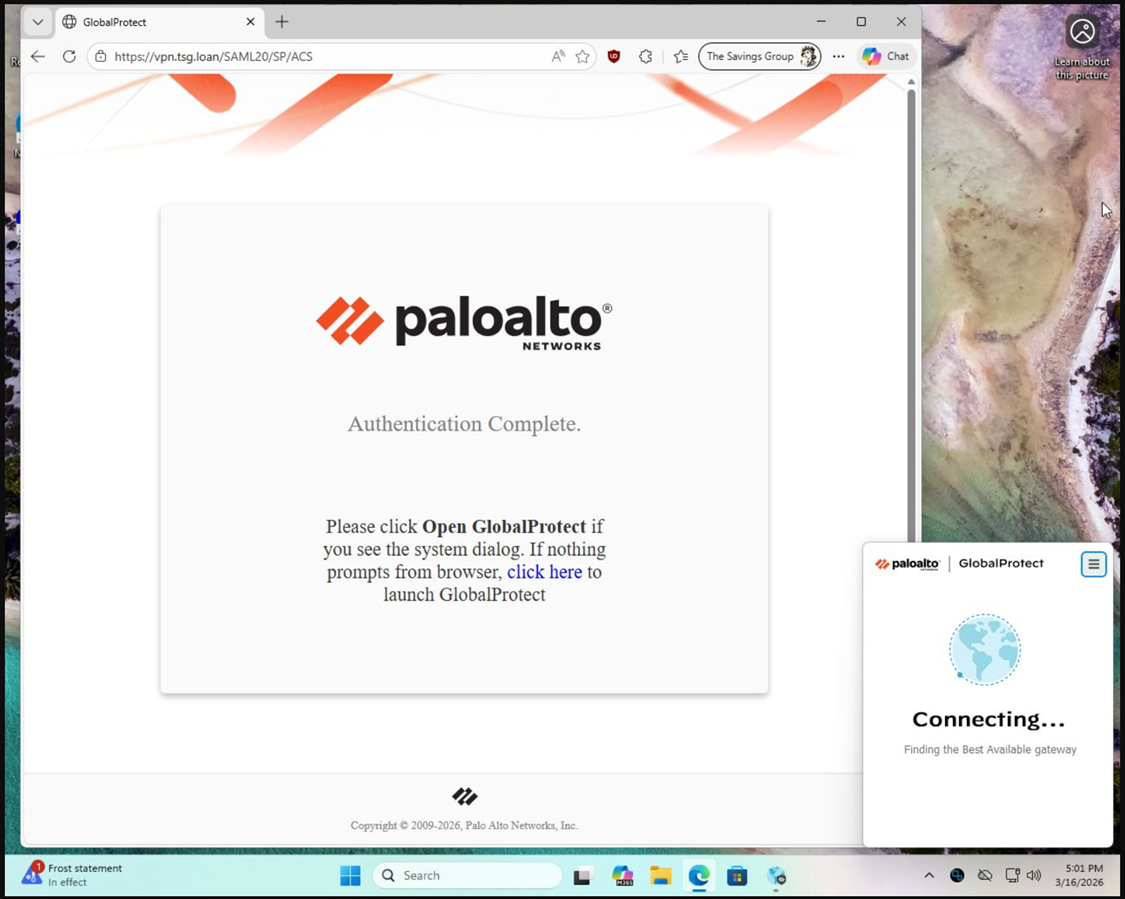Show hidden system tray icons
The image size is (1125, 899).
click(x=929, y=876)
